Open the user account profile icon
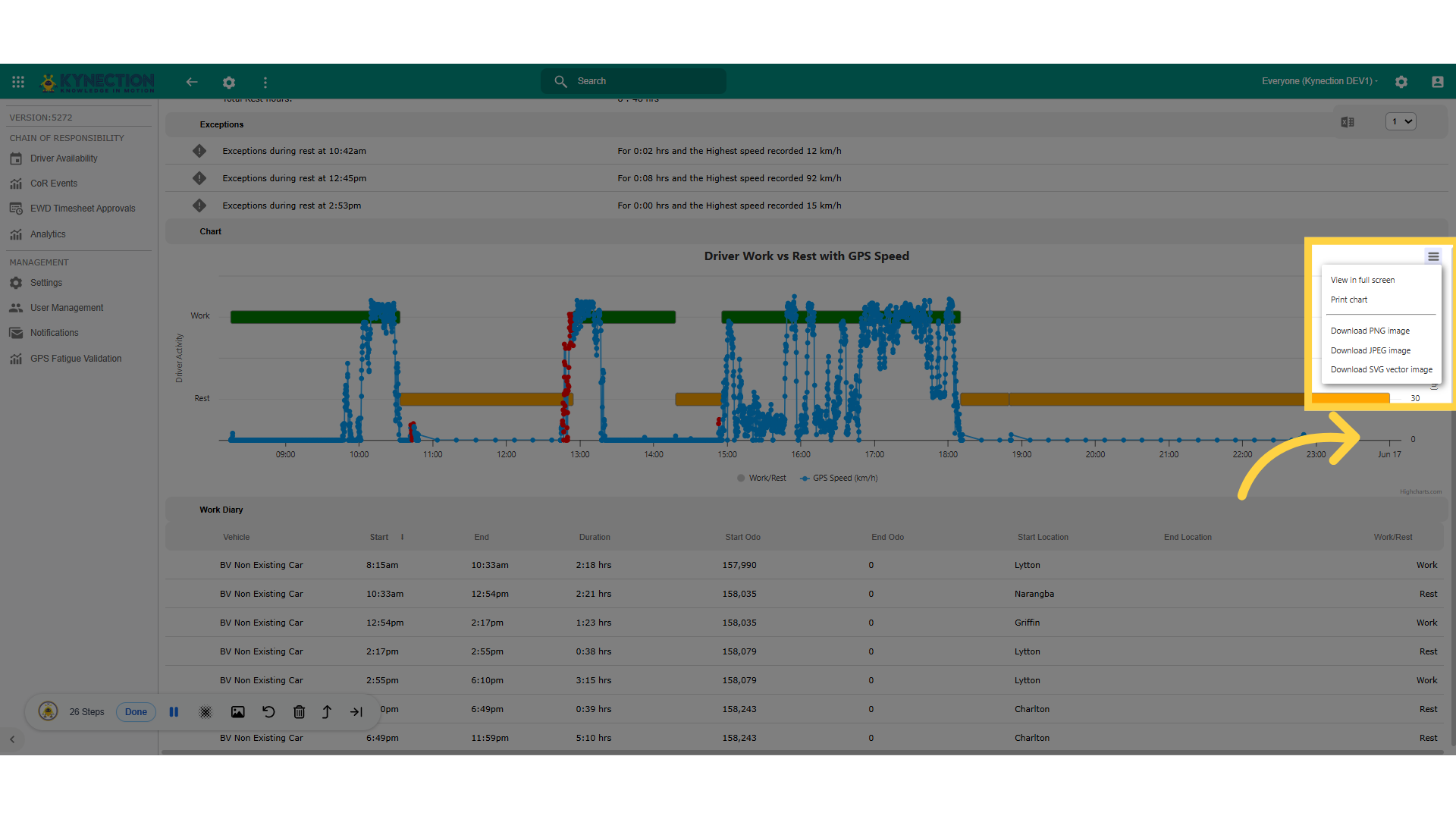 [1437, 82]
